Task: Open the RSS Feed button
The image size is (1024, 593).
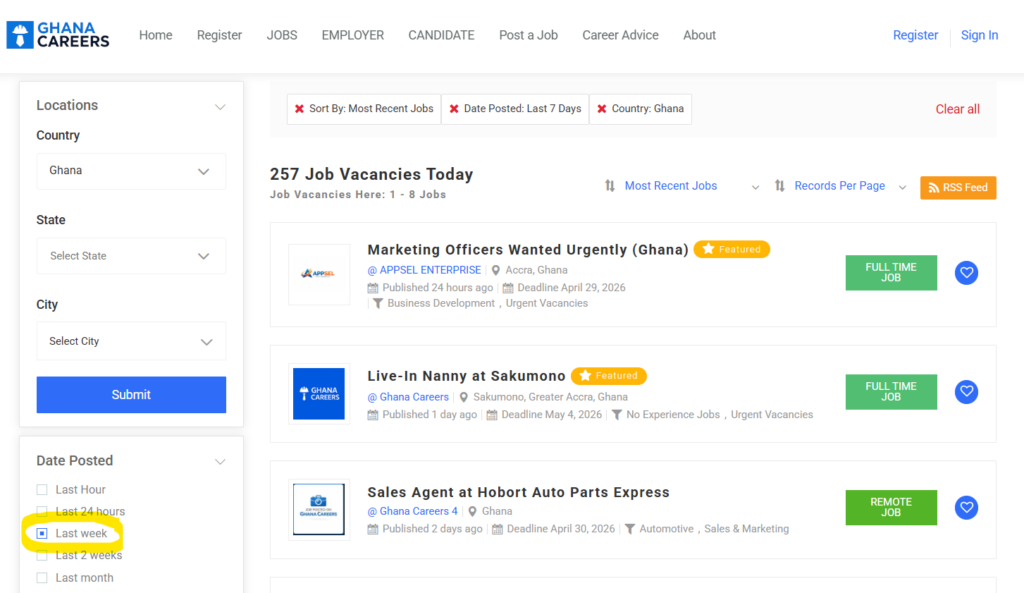Action: click(958, 187)
